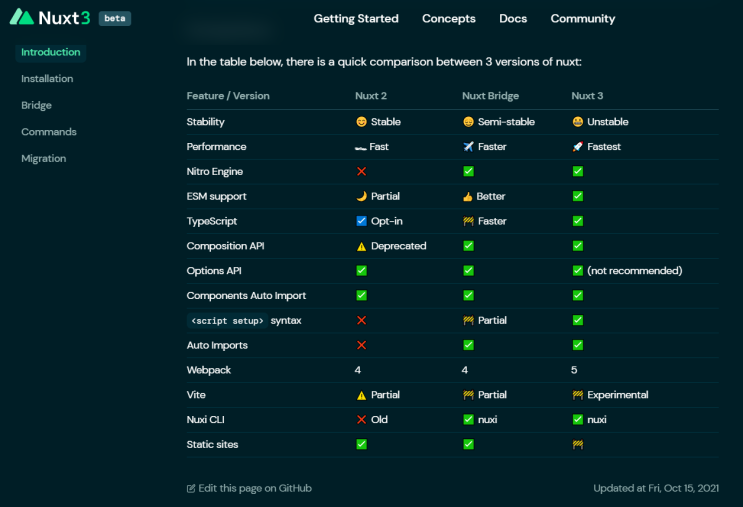Click construction icon next to Experimental
The height and width of the screenshot is (507, 743).
click(578, 395)
